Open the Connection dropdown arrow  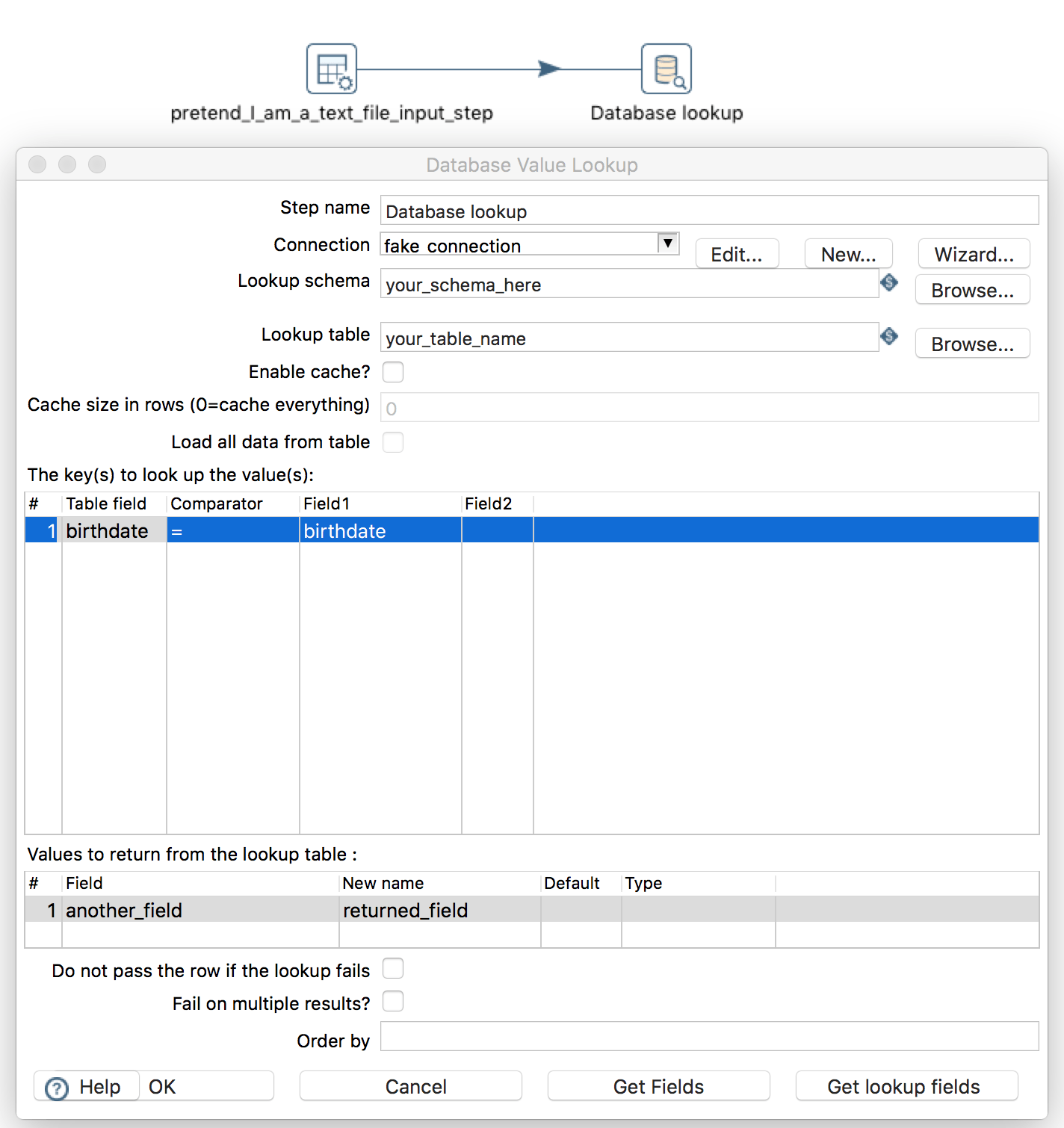coord(667,244)
